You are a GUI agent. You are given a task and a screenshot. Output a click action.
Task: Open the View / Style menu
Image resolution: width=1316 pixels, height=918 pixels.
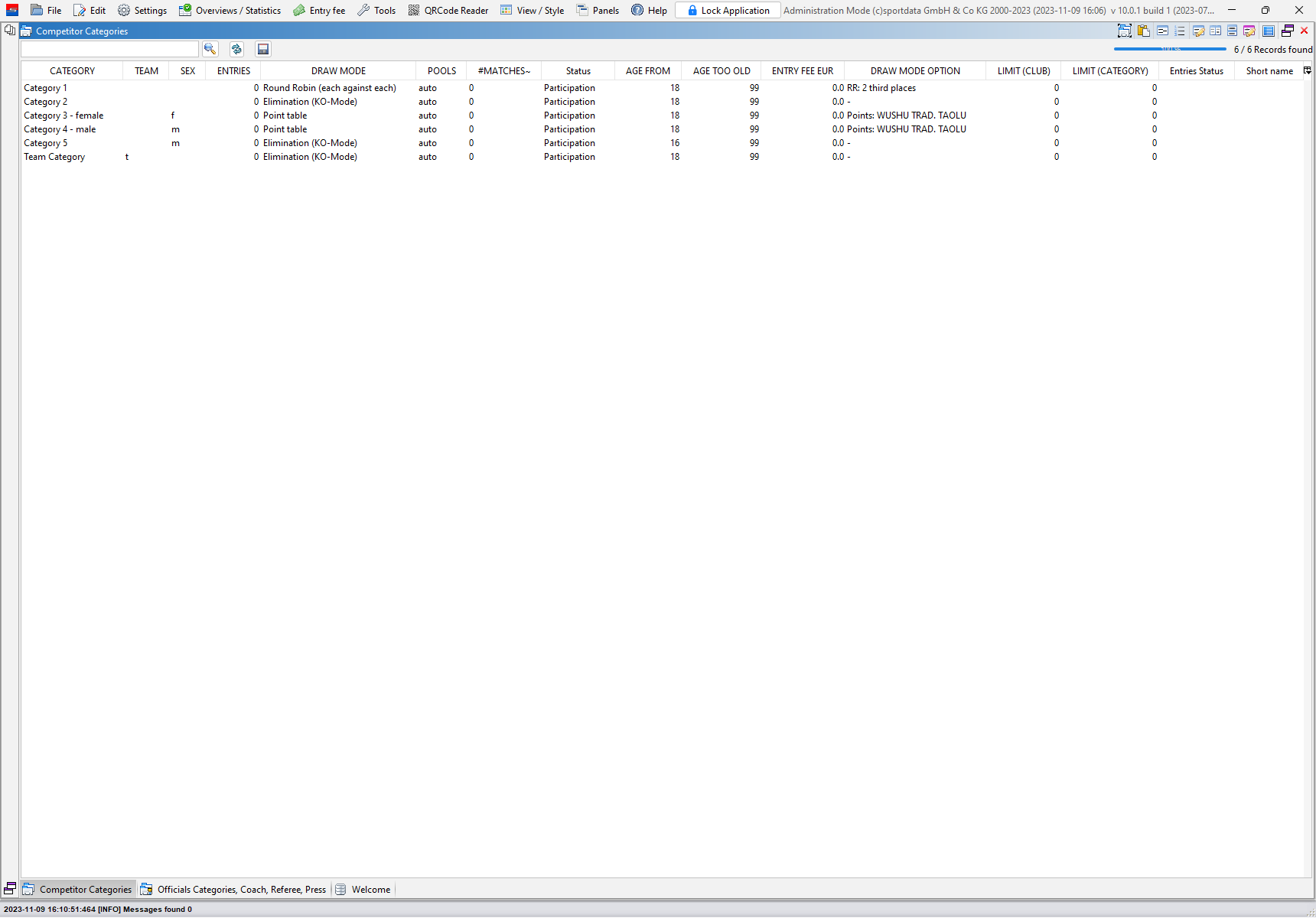pyautogui.click(x=533, y=10)
